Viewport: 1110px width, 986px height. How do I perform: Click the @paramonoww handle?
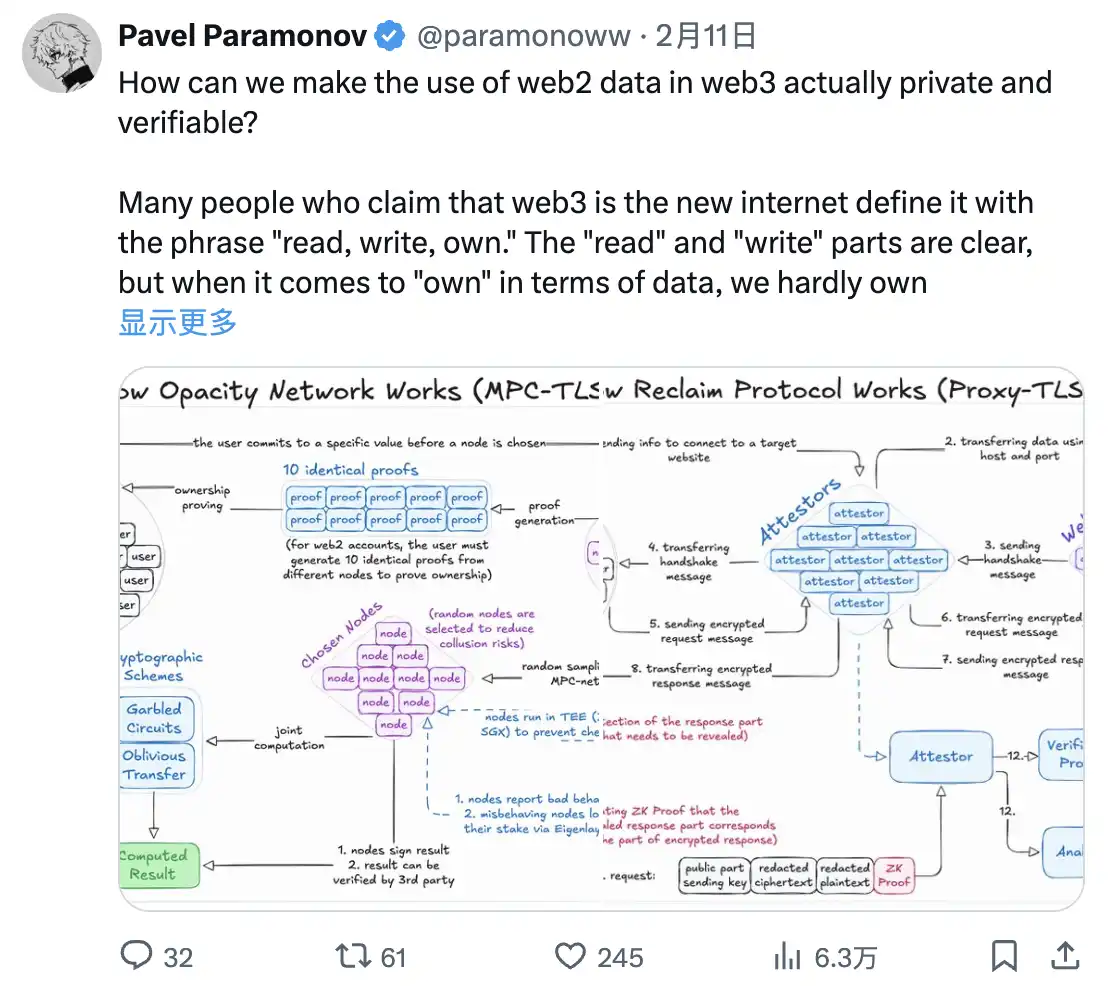[523, 37]
